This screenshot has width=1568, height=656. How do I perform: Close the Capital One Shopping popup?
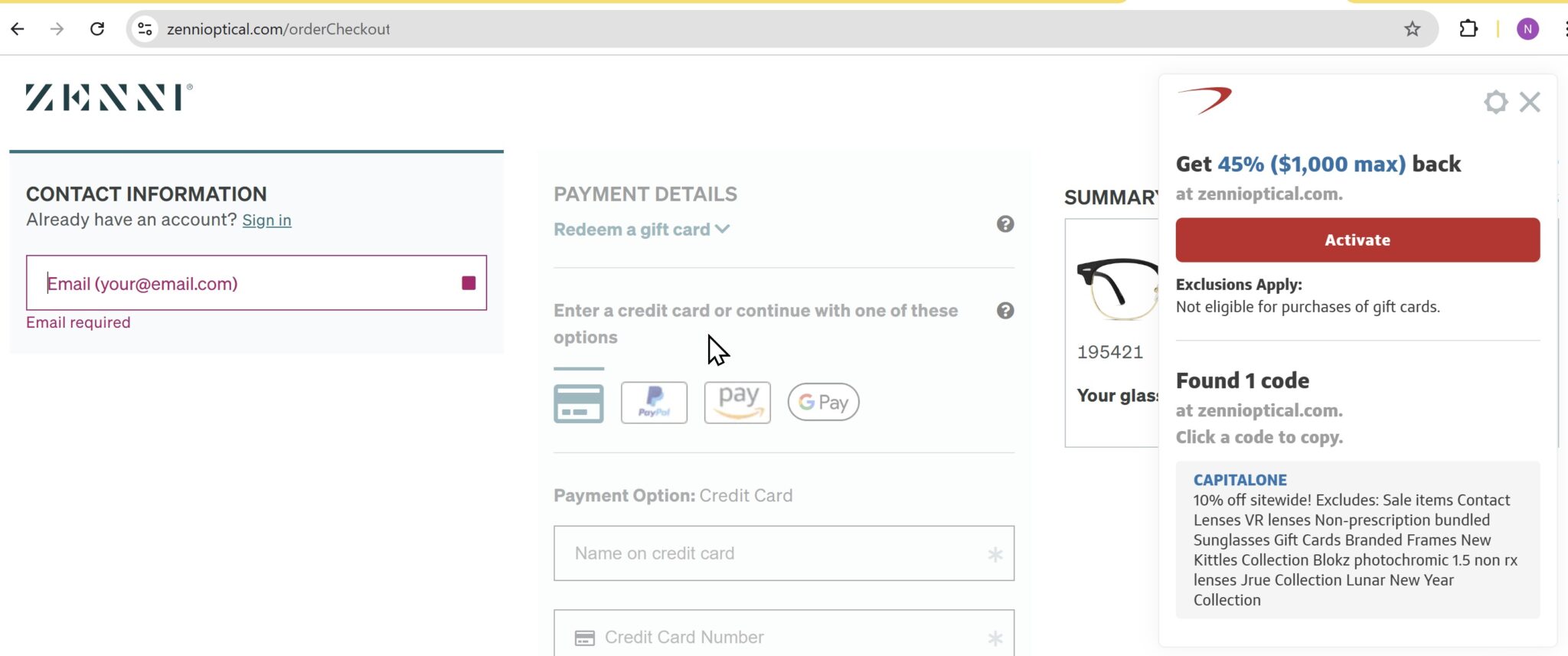click(1530, 102)
